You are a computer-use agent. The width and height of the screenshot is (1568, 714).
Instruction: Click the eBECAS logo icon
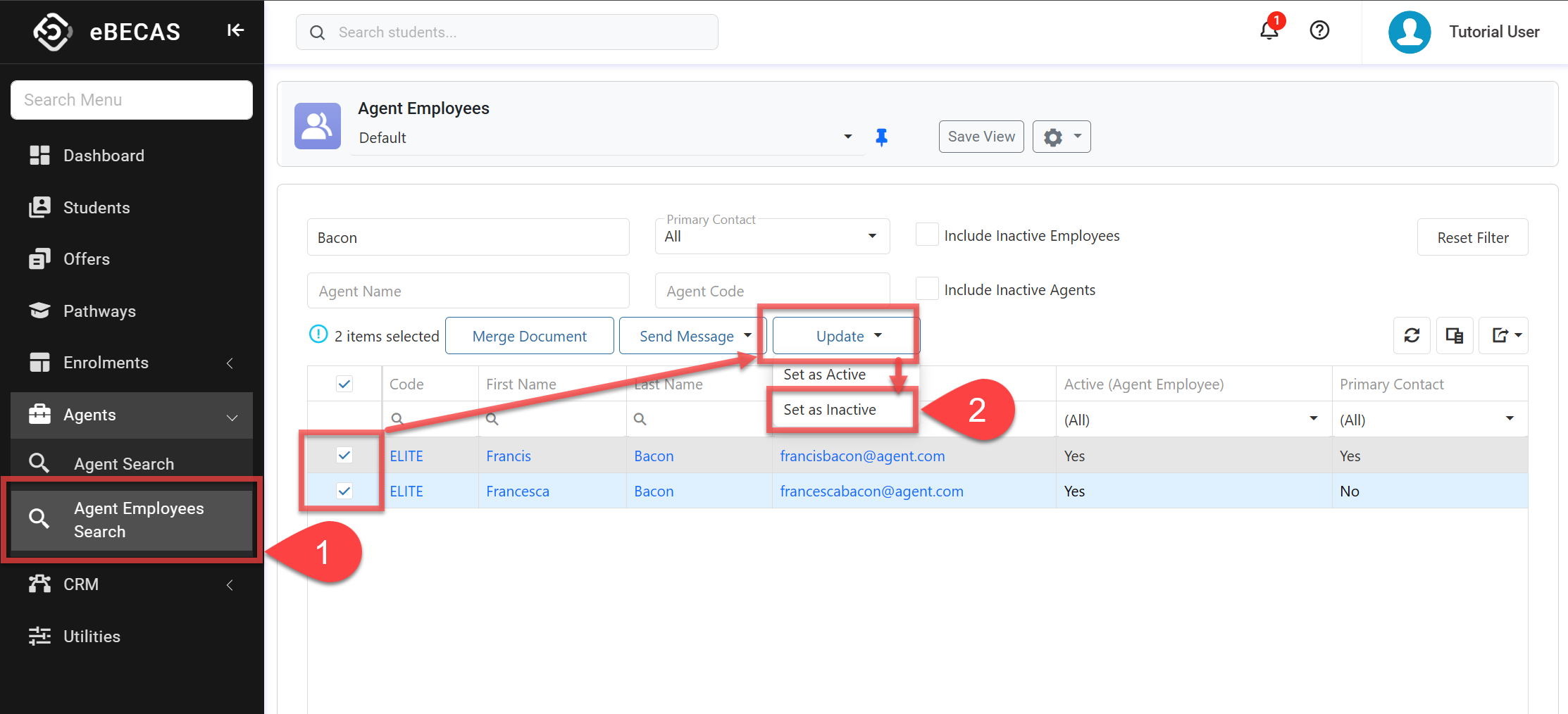(53, 32)
